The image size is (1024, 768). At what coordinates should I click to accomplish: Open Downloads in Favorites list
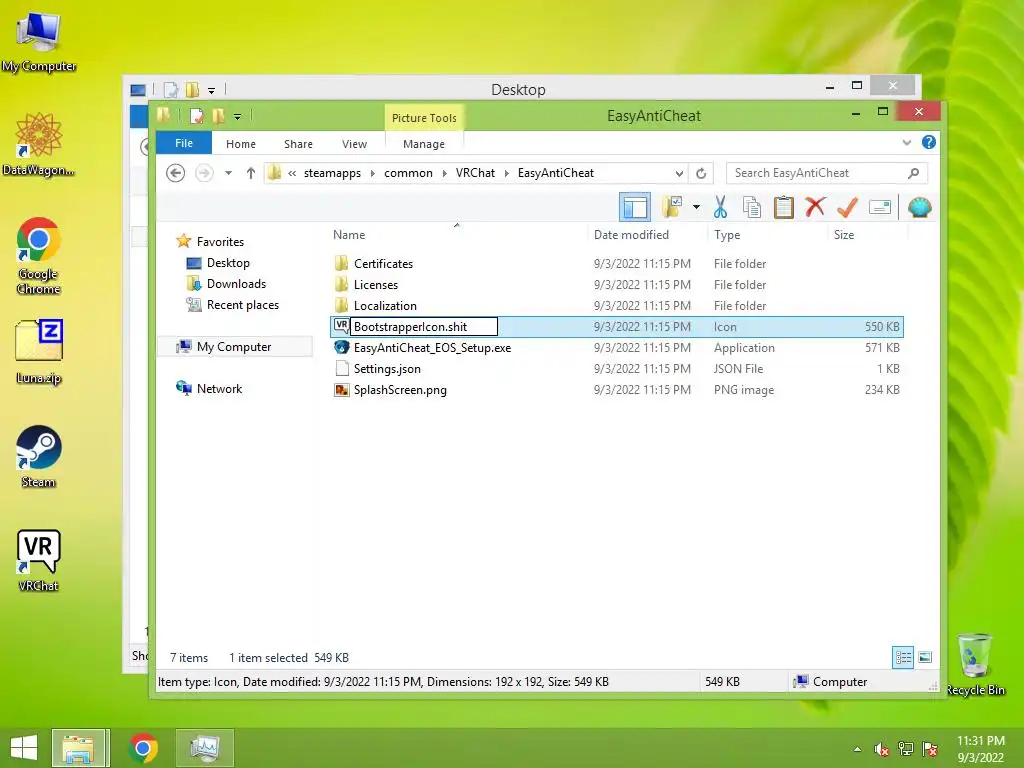(236, 283)
